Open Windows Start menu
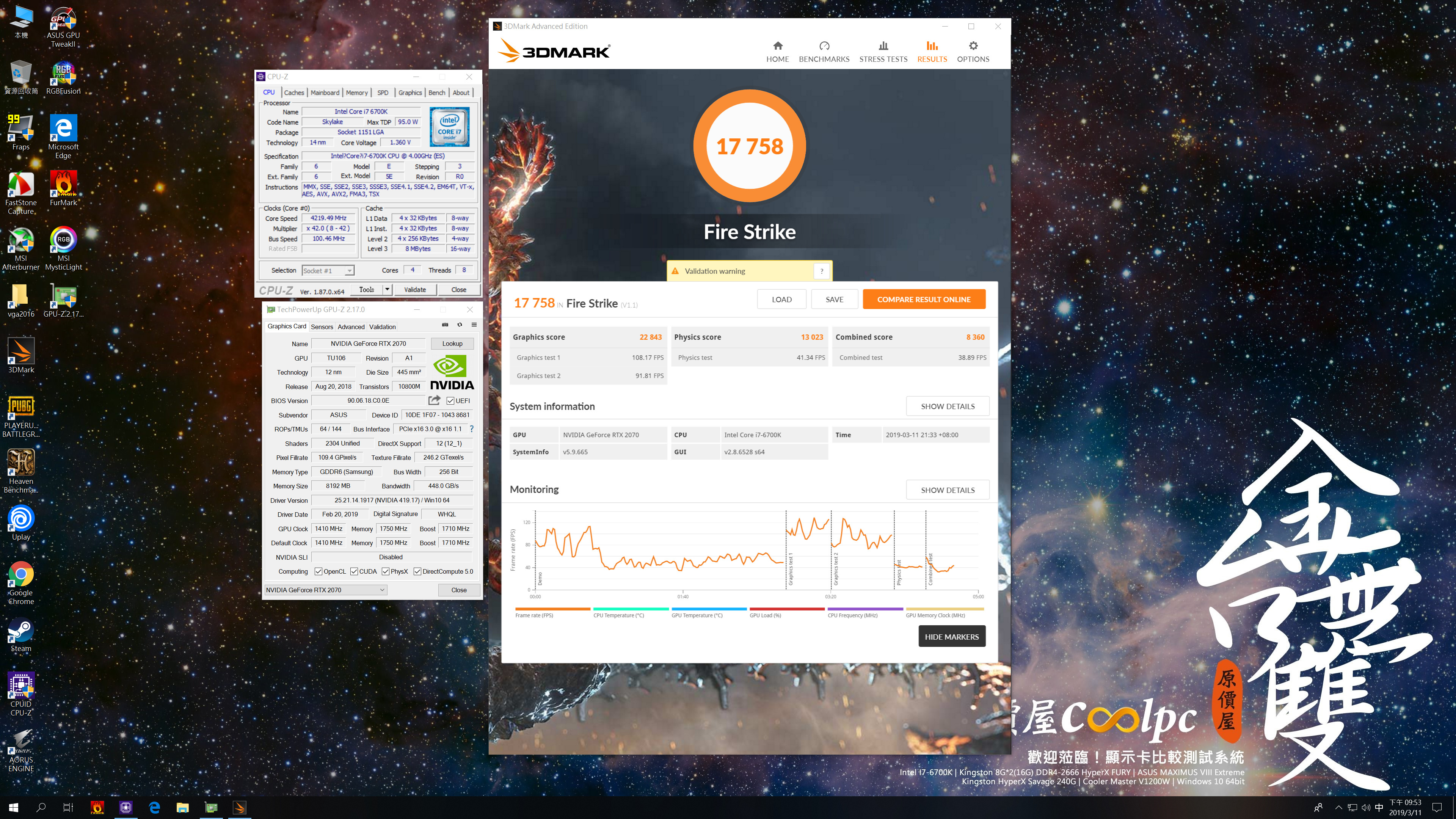The height and width of the screenshot is (819, 1456). (x=14, y=807)
